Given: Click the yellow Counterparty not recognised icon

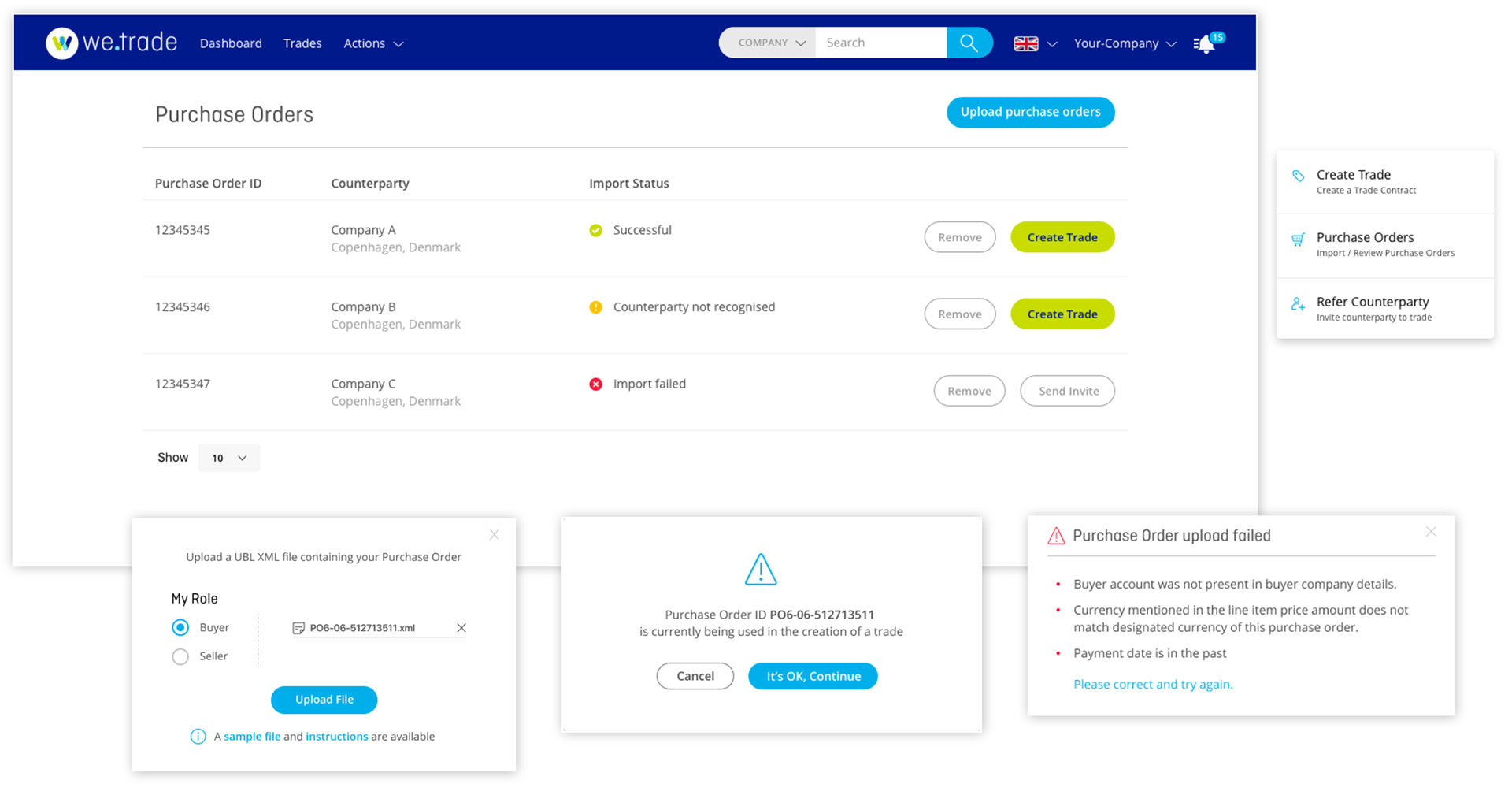Looking at the screenshot, I should tap(596, 307).
